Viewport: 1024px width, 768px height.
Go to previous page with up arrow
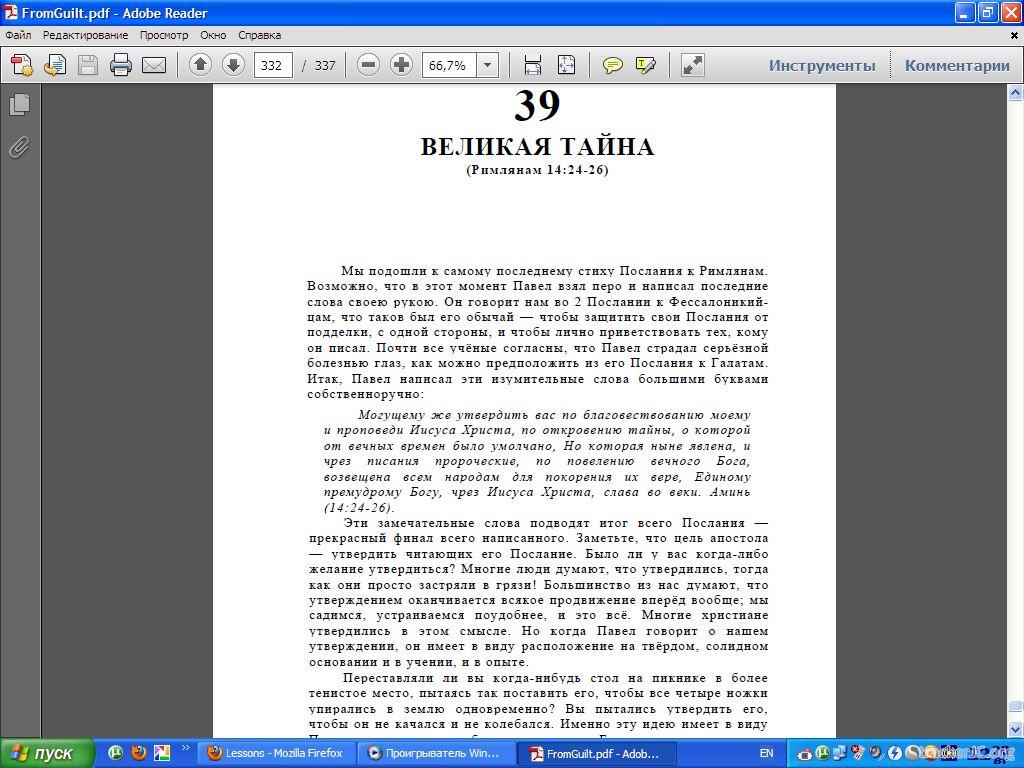[200, 66]
